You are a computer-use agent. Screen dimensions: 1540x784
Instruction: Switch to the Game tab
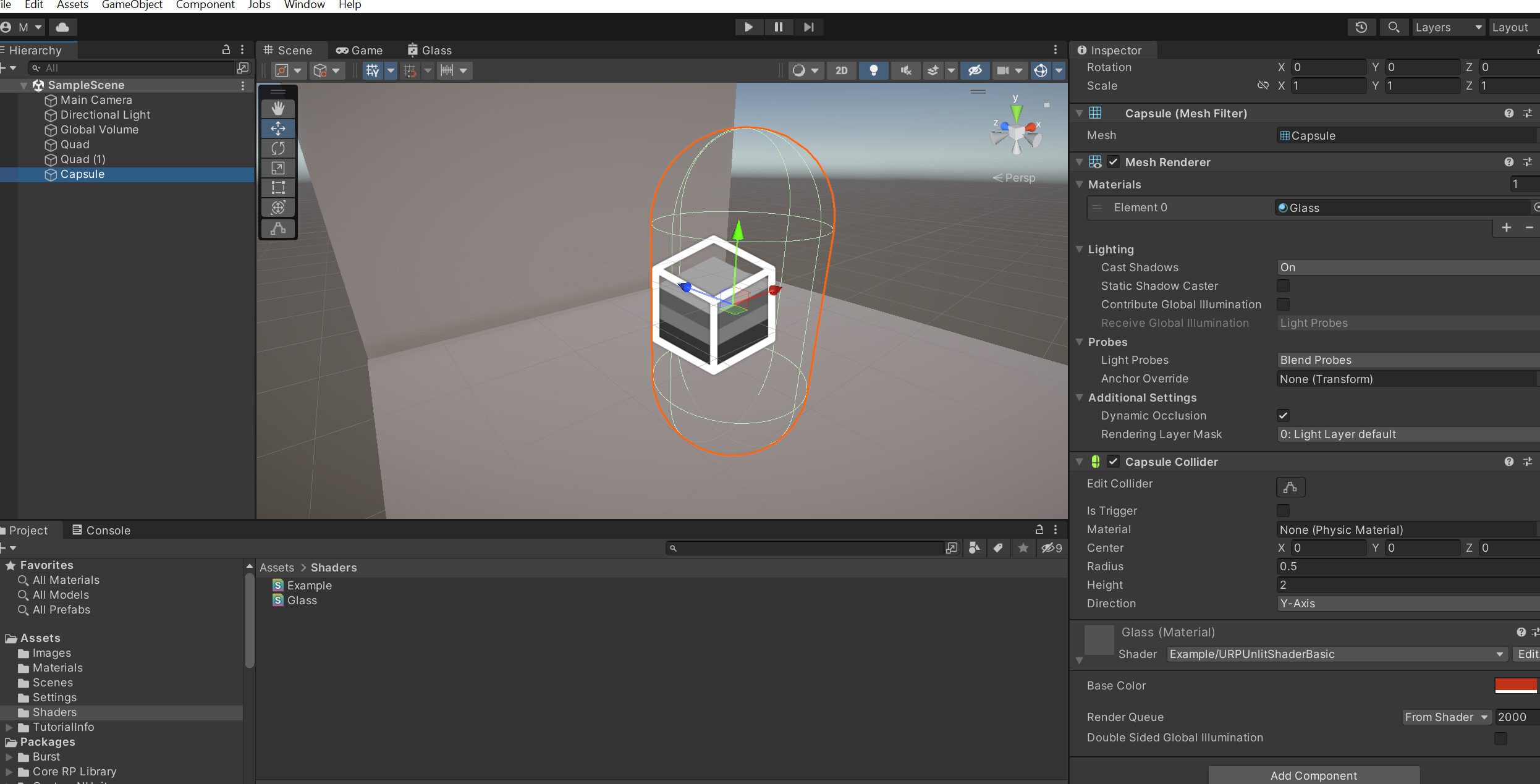[360, 50]
